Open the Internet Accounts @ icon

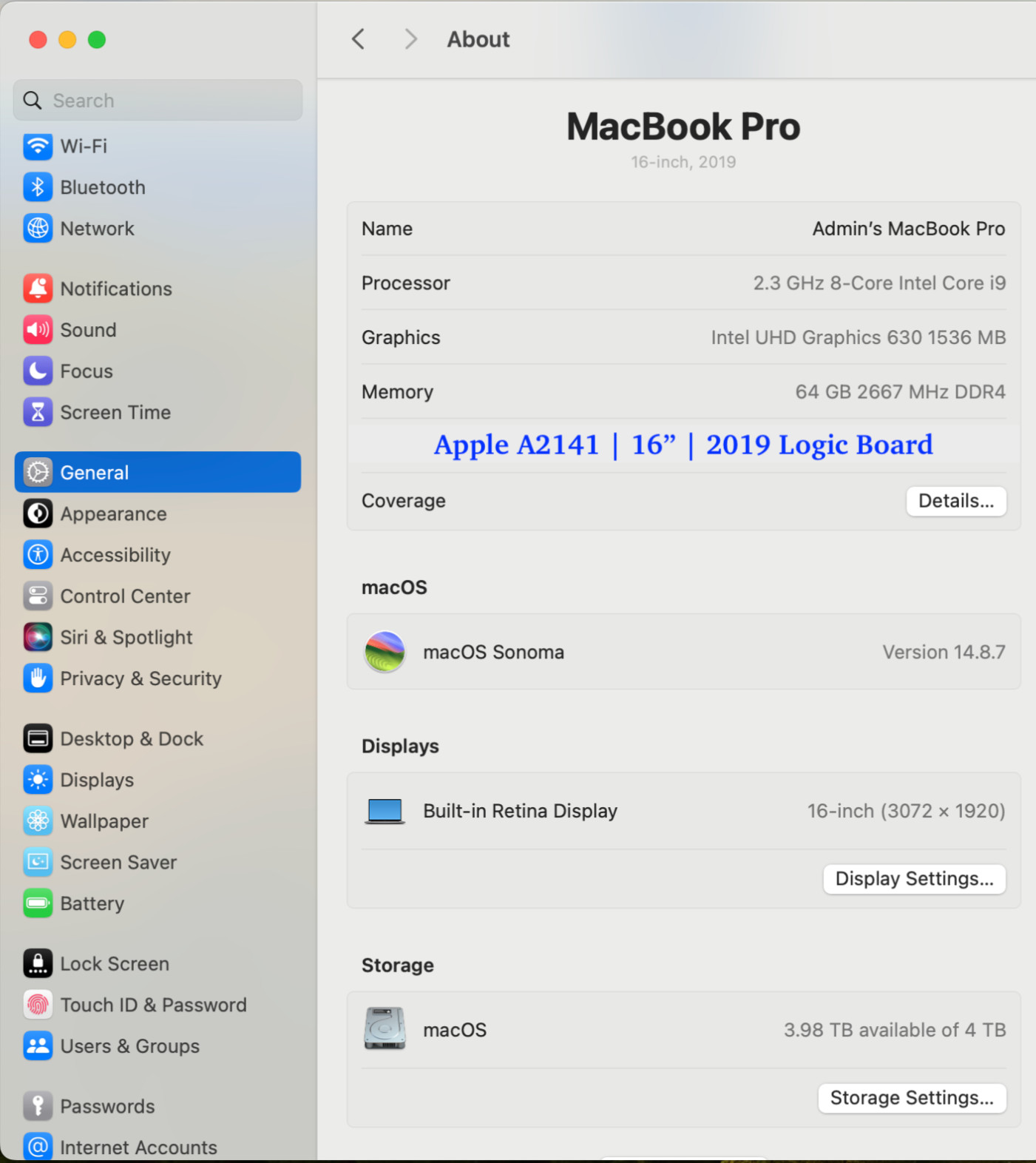point(38,1147)
